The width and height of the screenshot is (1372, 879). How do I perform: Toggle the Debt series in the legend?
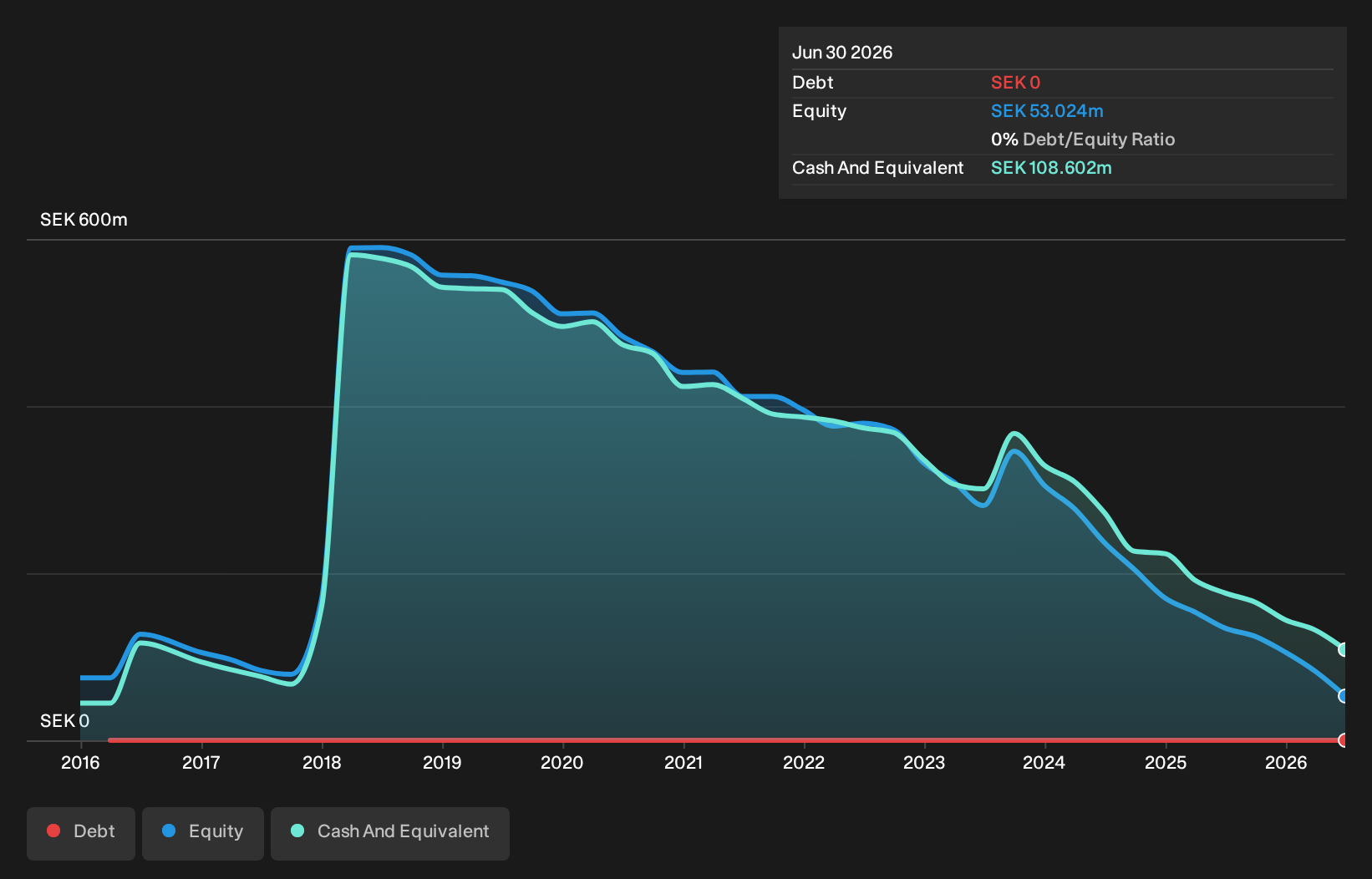pos(81,833)
